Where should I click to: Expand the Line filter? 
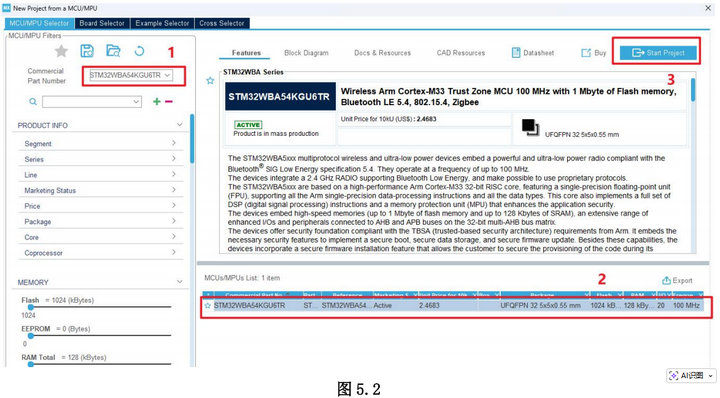pos(174,174)
